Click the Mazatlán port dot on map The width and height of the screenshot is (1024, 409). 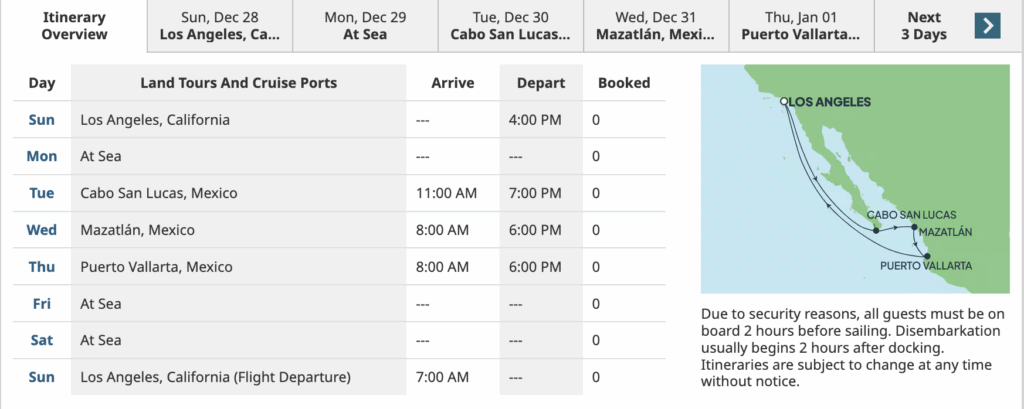(914, 227)
